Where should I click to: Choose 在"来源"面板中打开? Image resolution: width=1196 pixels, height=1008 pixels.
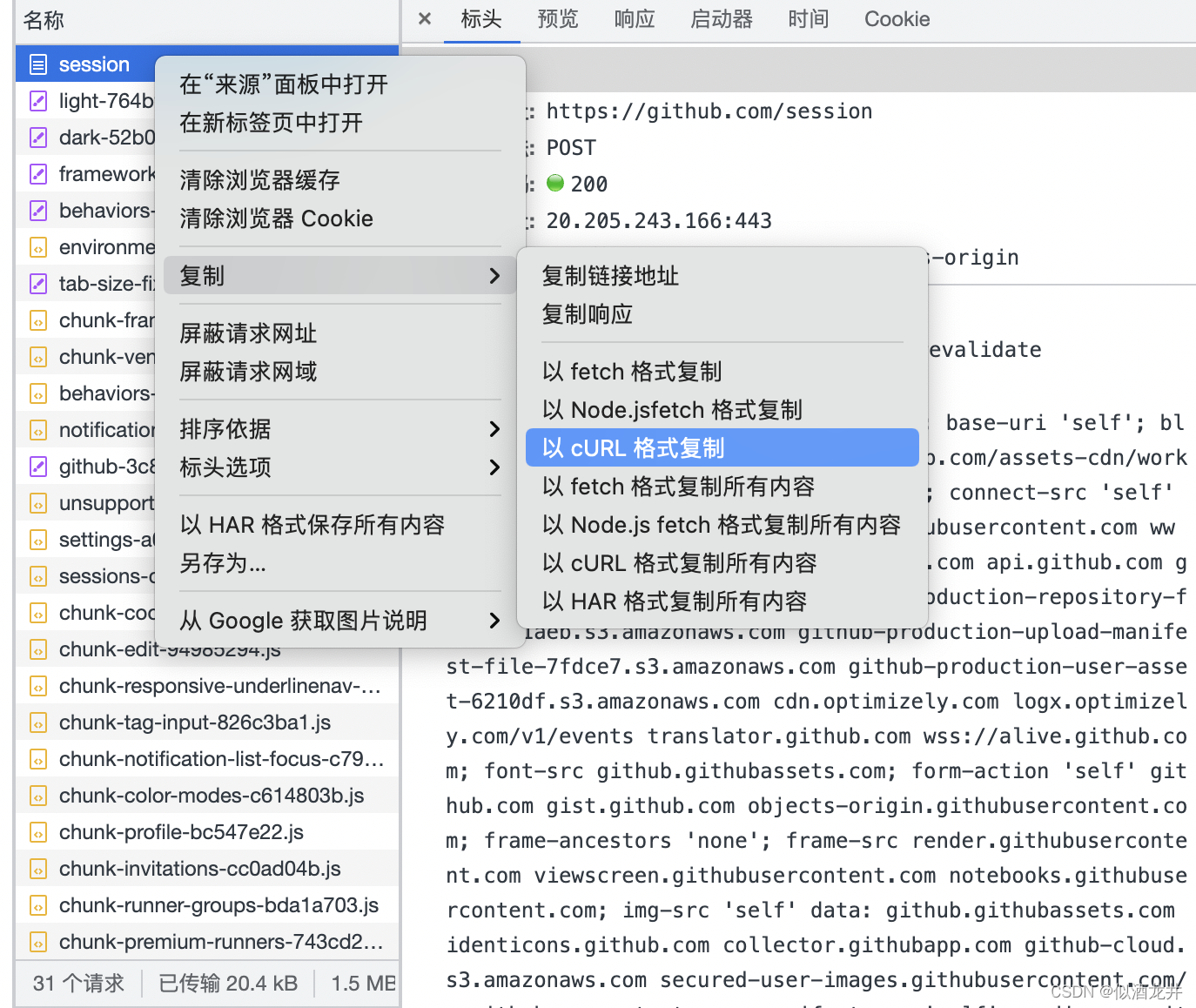[x=340, y=84]
